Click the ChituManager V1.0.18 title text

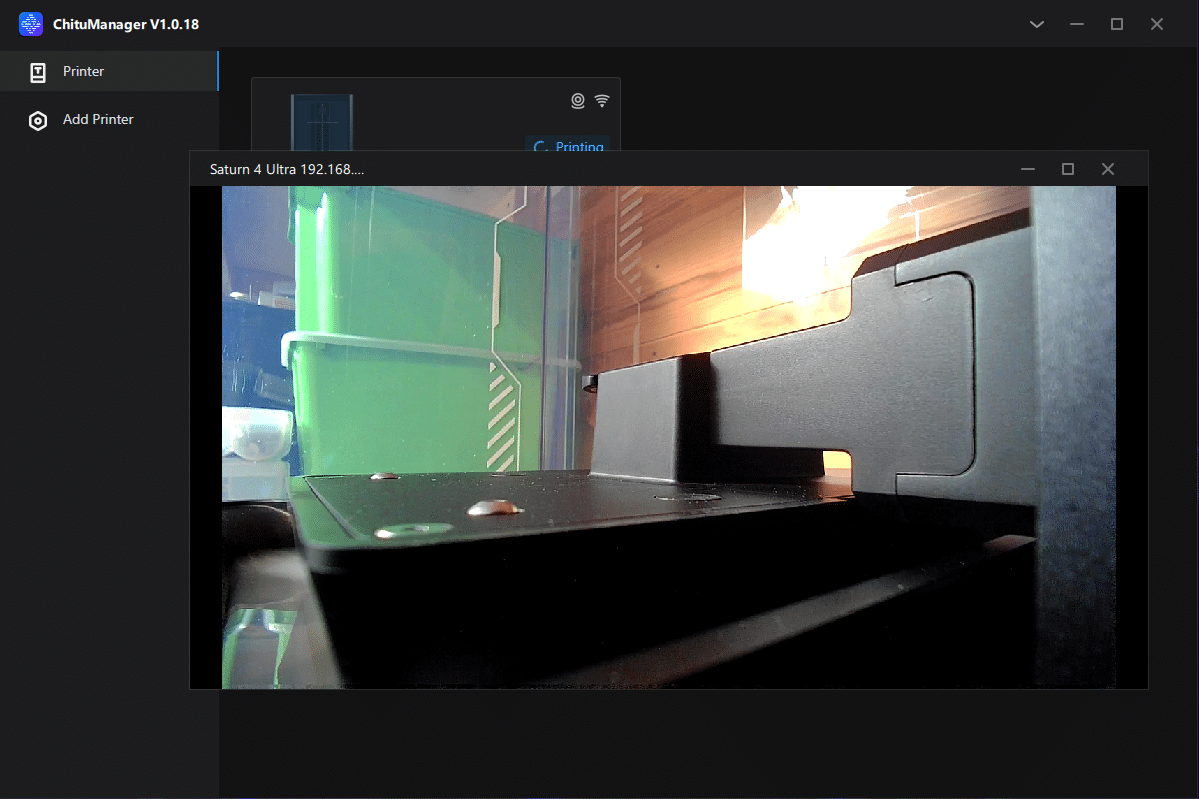[x=125, y=24]
